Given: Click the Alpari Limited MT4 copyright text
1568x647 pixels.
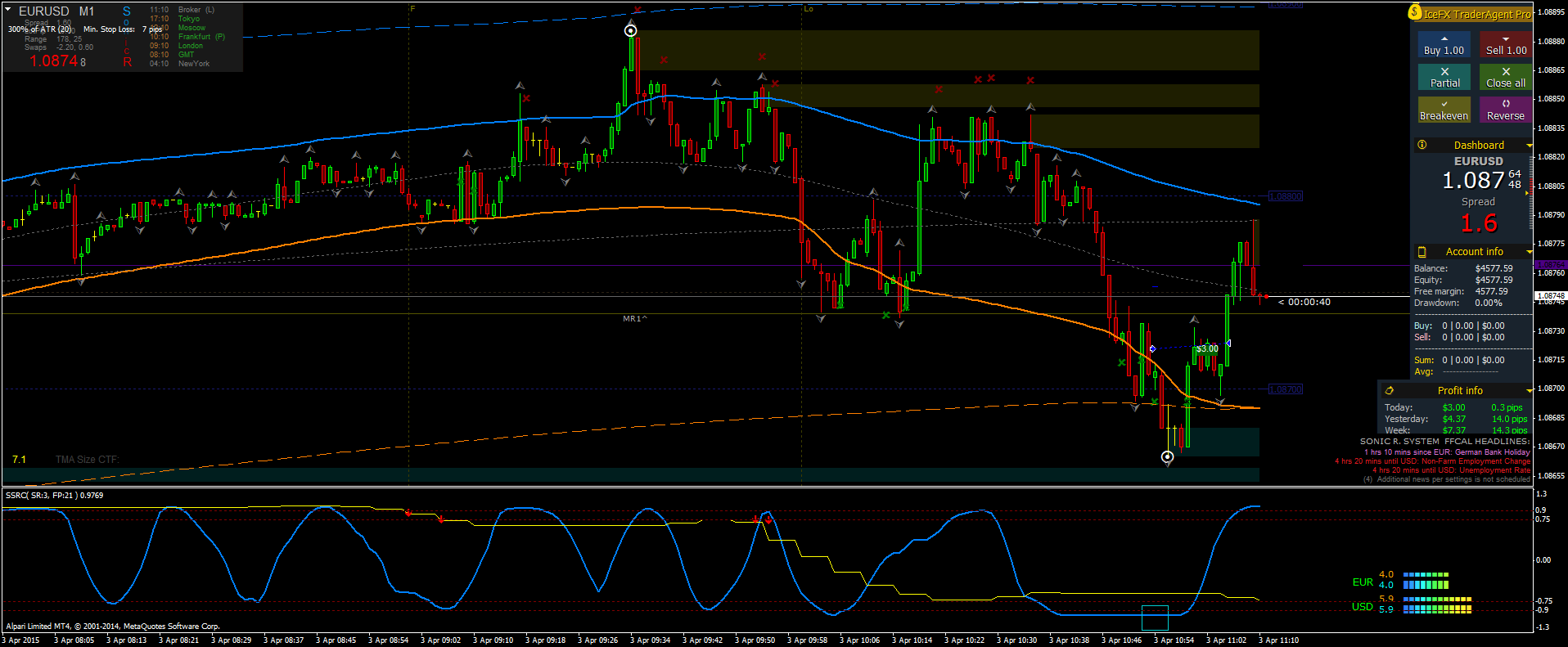Looking at the screenshot, I should tap(113, 627).
